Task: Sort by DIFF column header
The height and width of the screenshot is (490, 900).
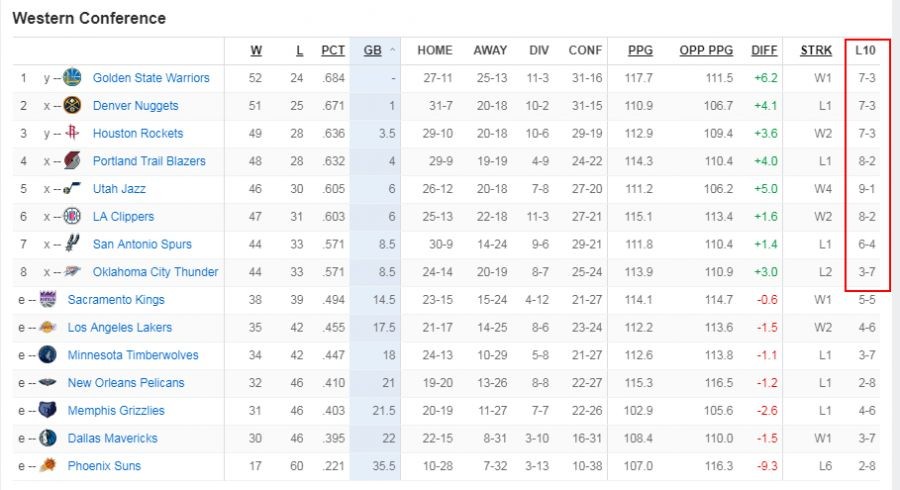Action: (x=764, y=50)
